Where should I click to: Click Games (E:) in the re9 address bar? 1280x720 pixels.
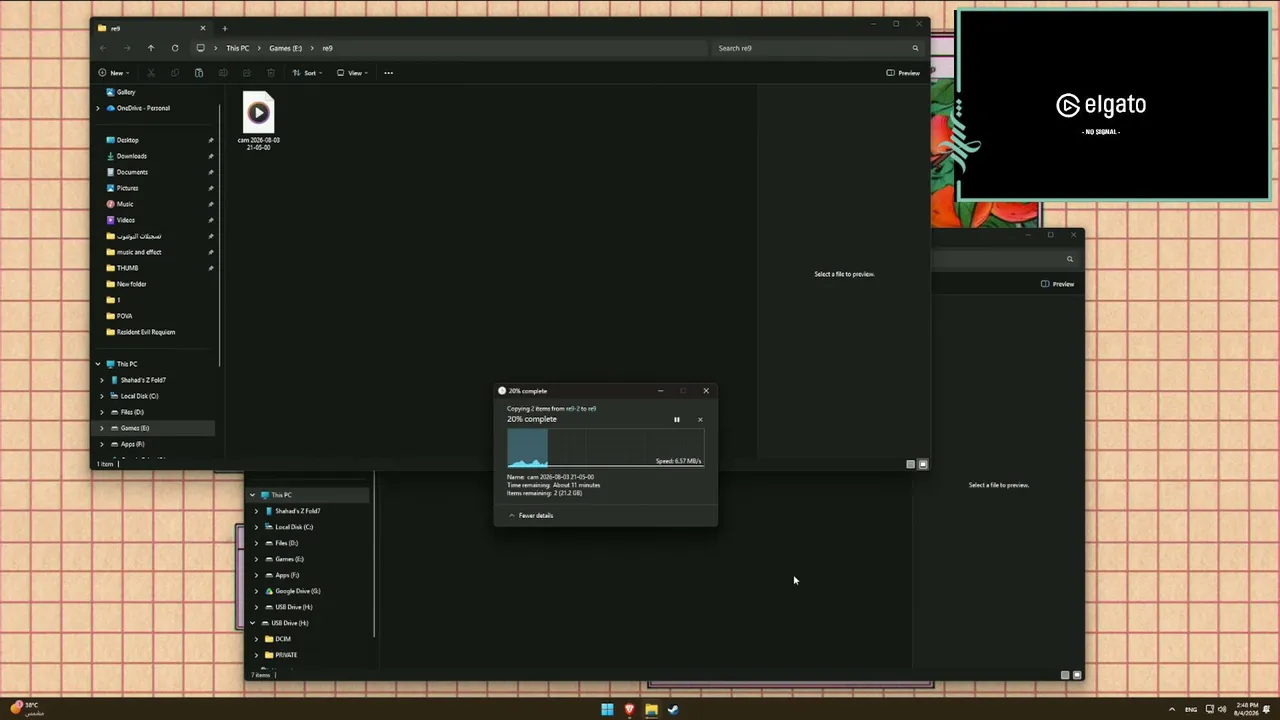tap(285, 48)
